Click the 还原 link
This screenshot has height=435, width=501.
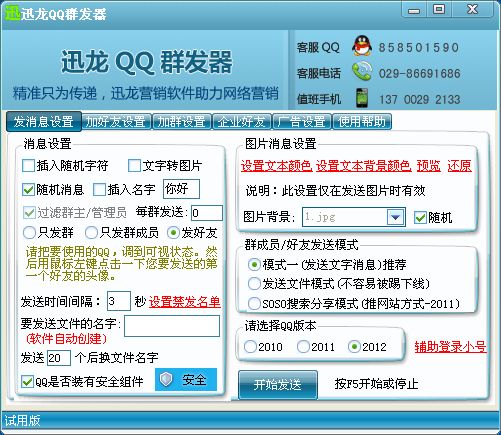pos(460,166)
